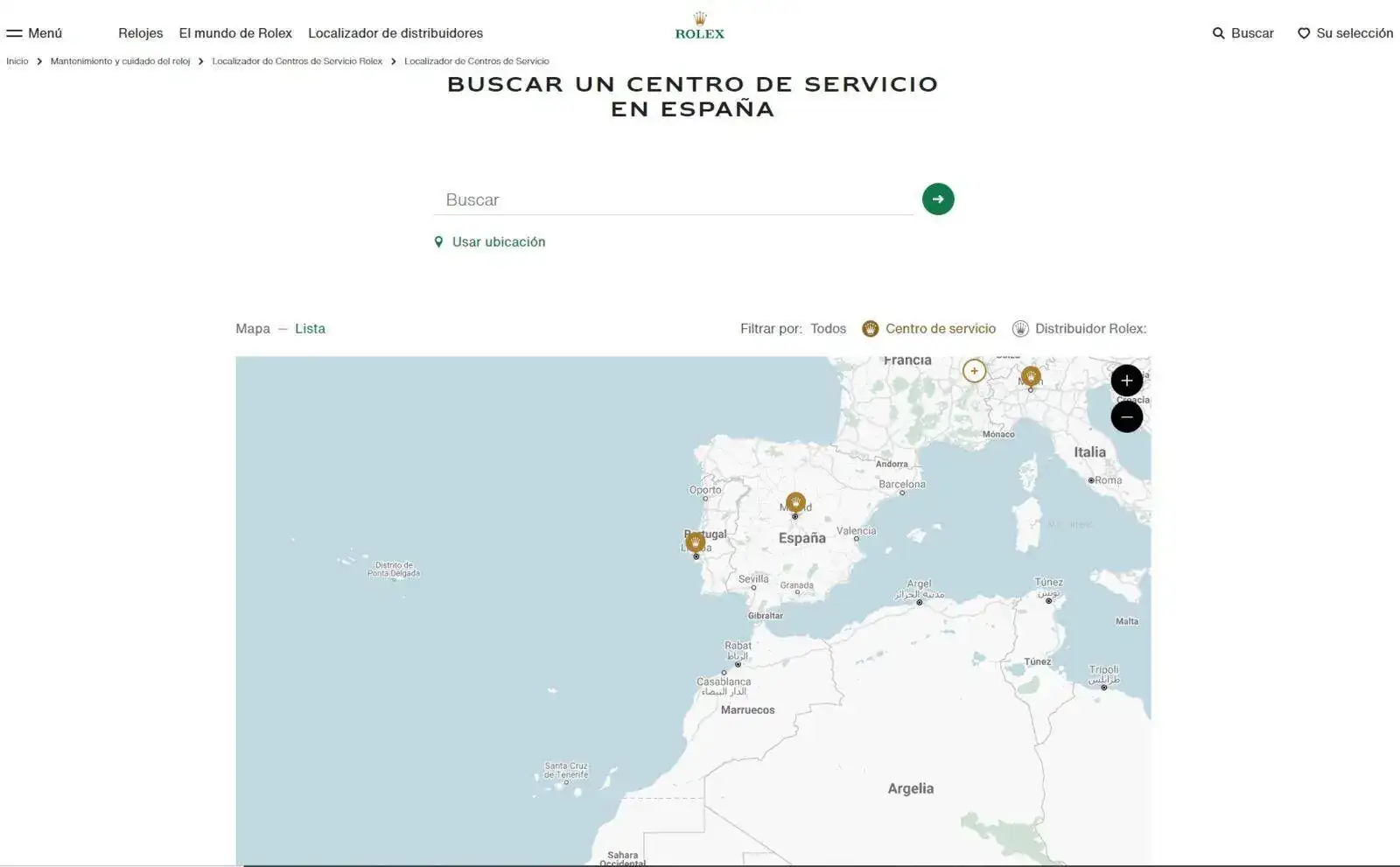Click Andorra on the map

click(892, 464)
